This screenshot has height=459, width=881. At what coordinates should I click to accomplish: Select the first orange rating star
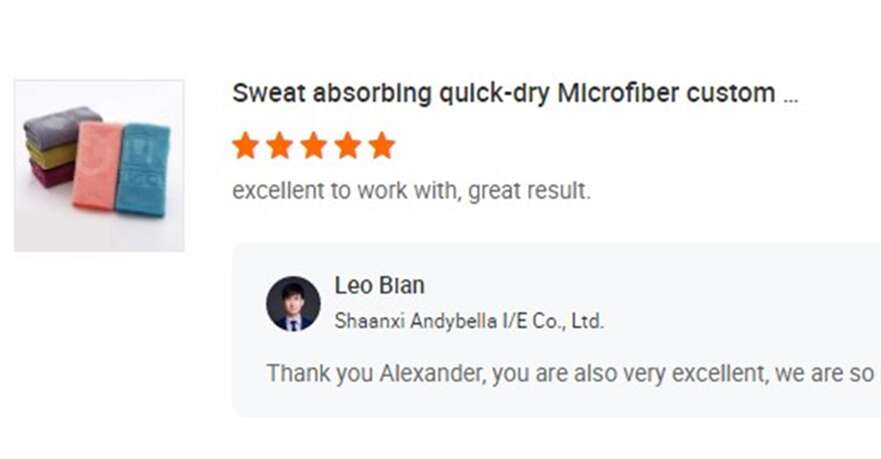pos(245,146)
